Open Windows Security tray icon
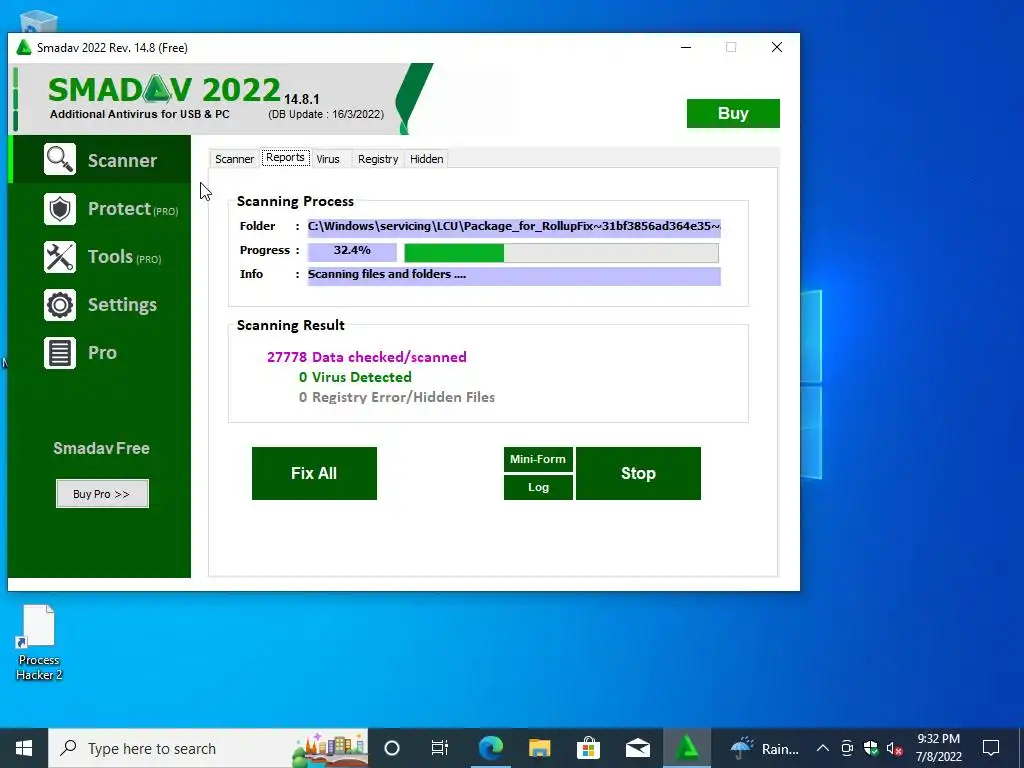1024x768 pixels. 871,748
